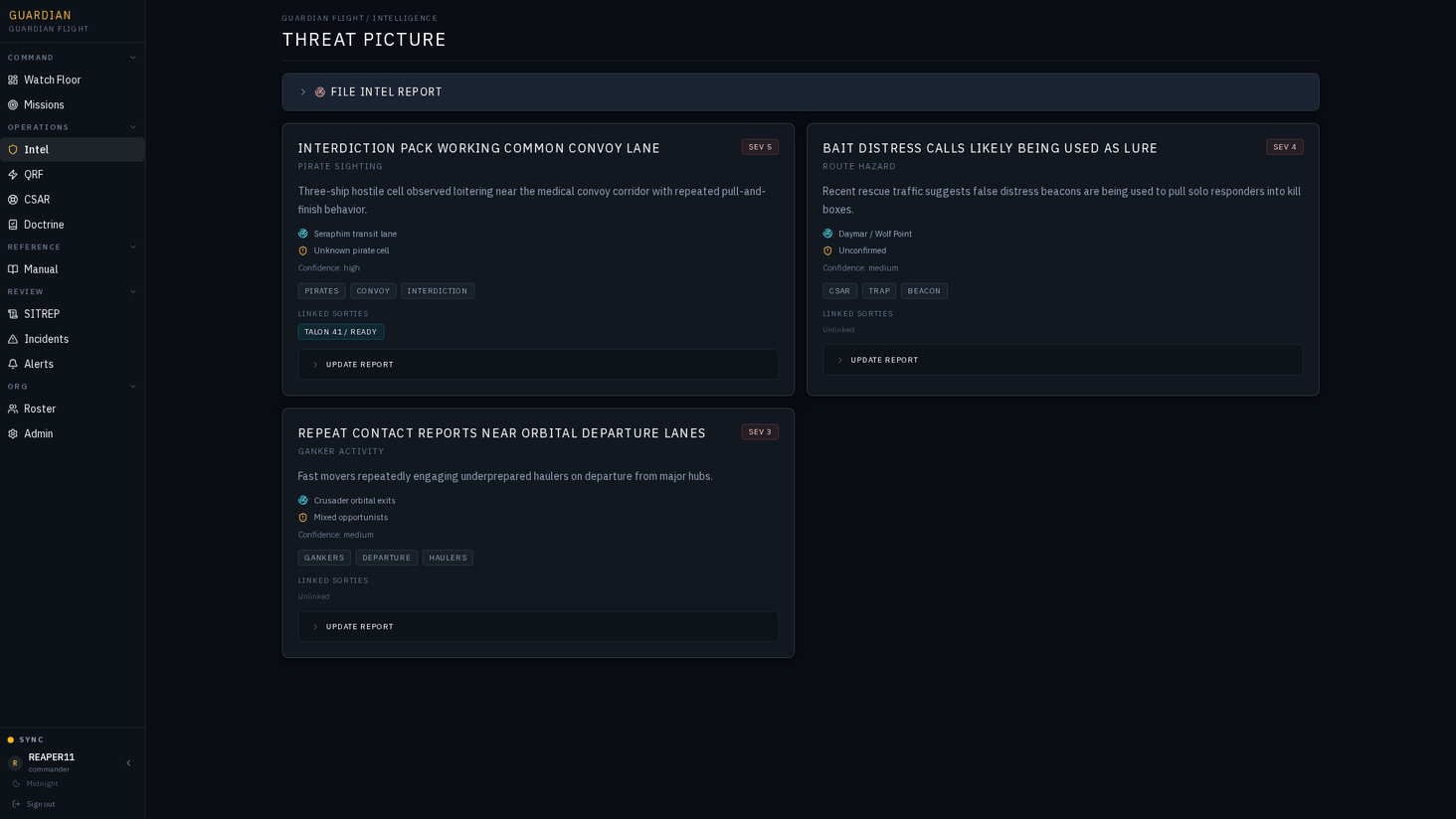The image size is (1456, 819).
Task: Open Watch Floor from sidebar
Action: pos(72,80)
